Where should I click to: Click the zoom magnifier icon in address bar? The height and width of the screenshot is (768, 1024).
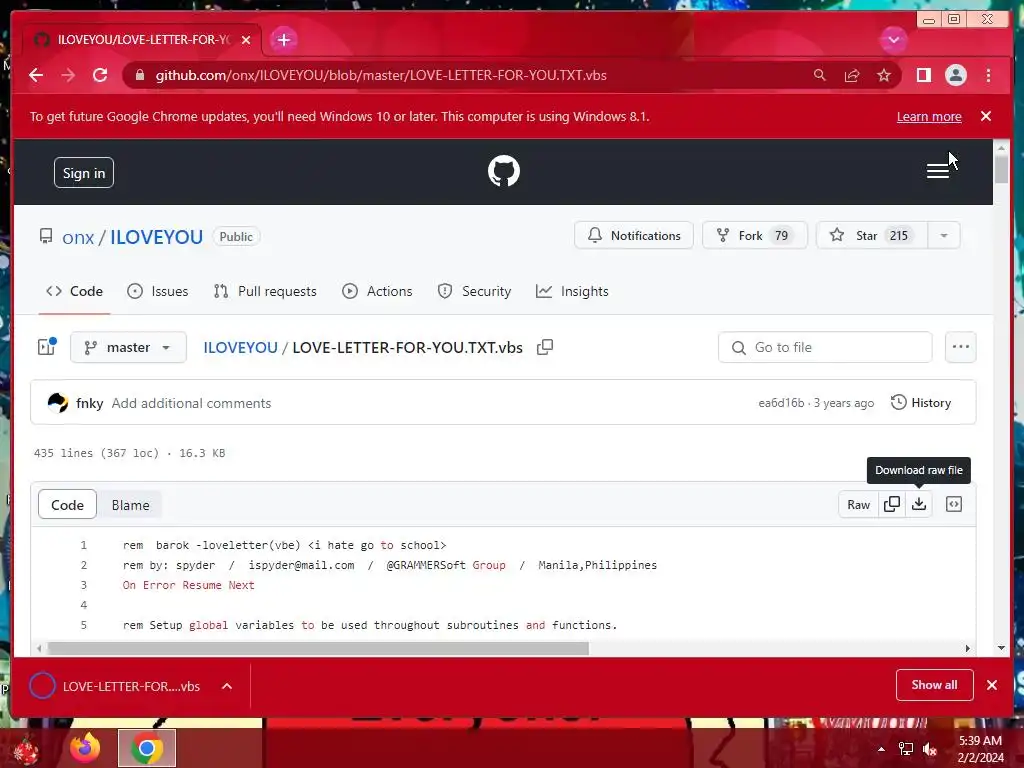click(819, 75)
